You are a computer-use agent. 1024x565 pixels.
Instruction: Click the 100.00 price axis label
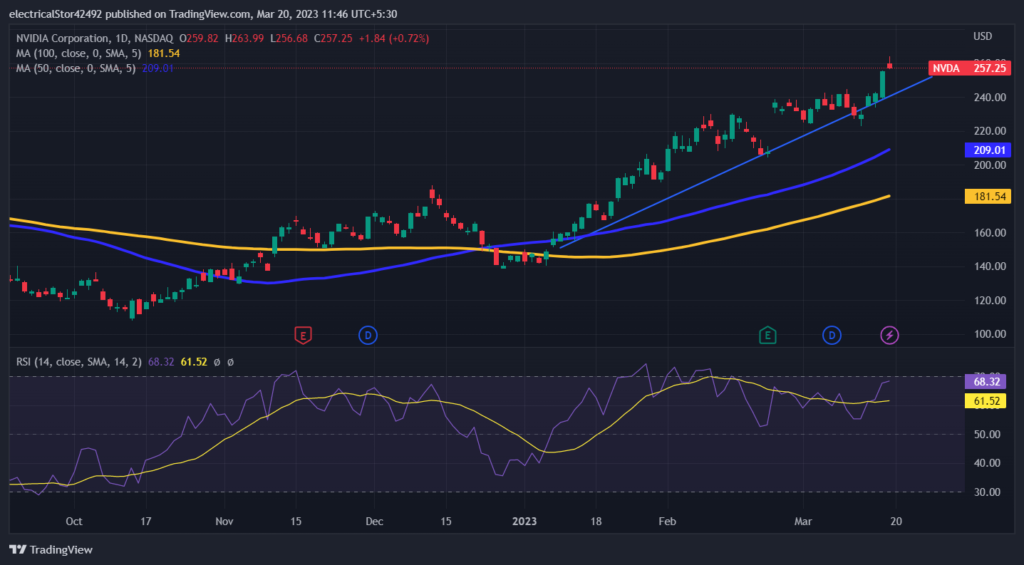[x=989, y=334]
